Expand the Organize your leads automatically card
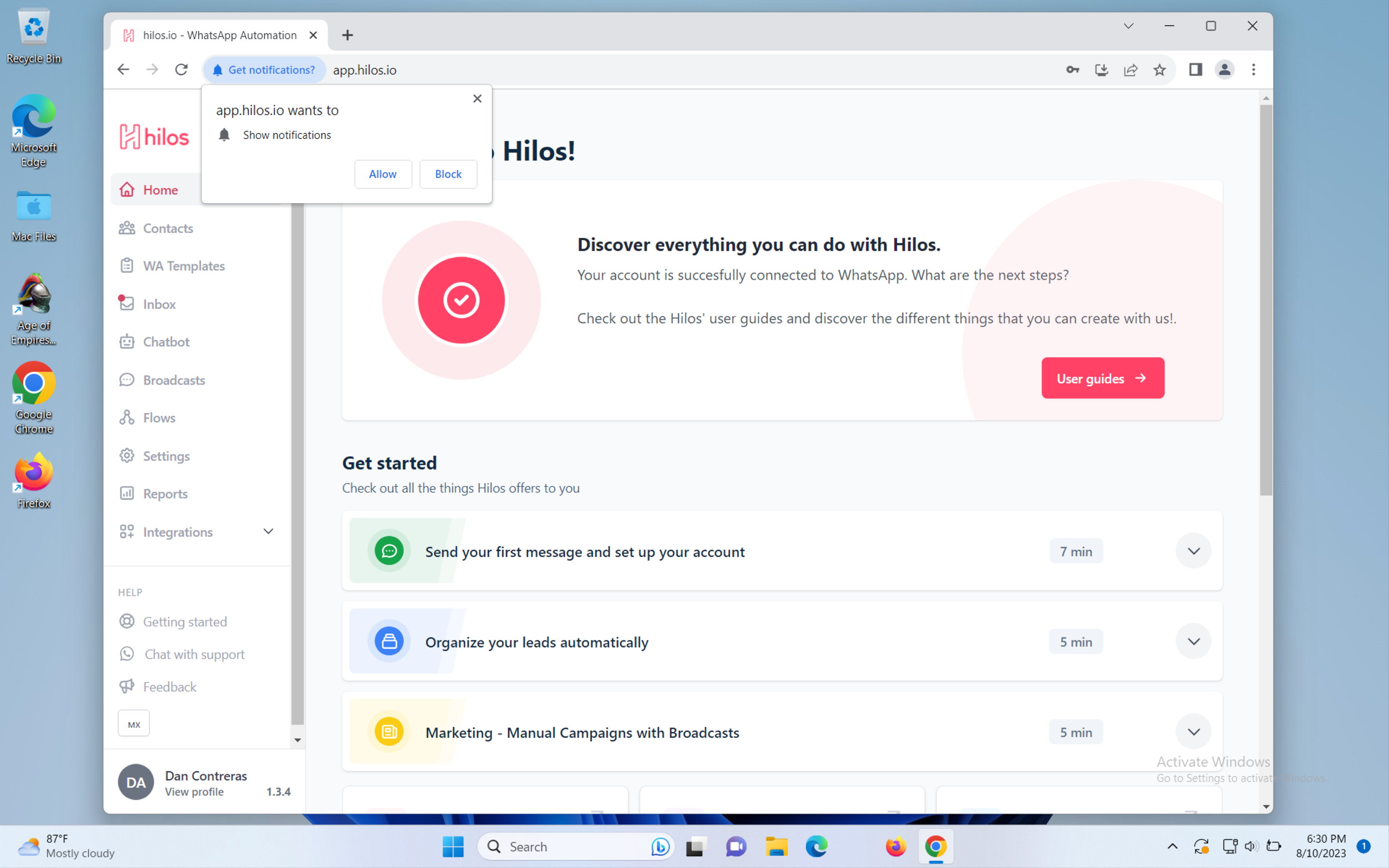The width and height of the screenshot is (1389, 868). [1193, 641]
